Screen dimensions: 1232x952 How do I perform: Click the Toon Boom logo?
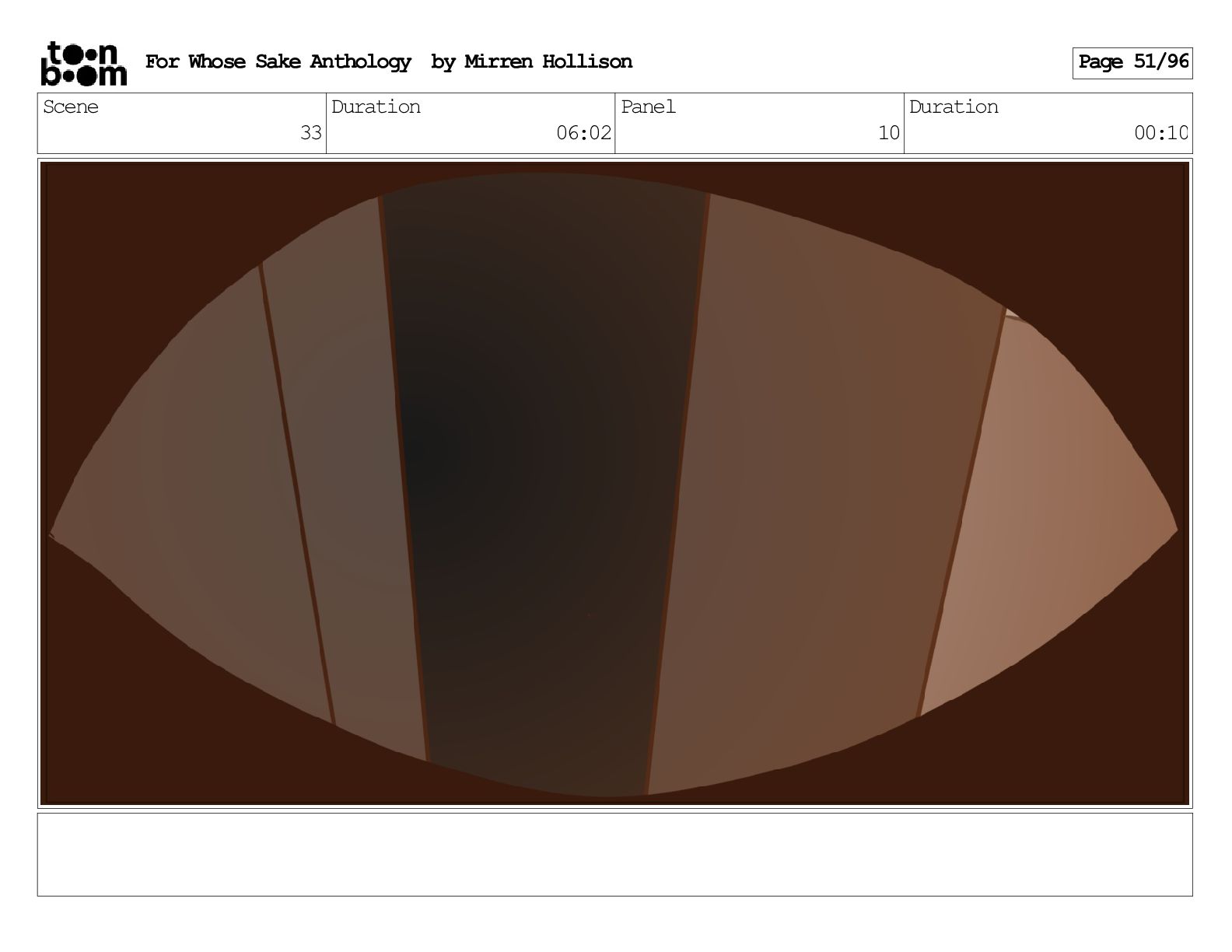83,63
